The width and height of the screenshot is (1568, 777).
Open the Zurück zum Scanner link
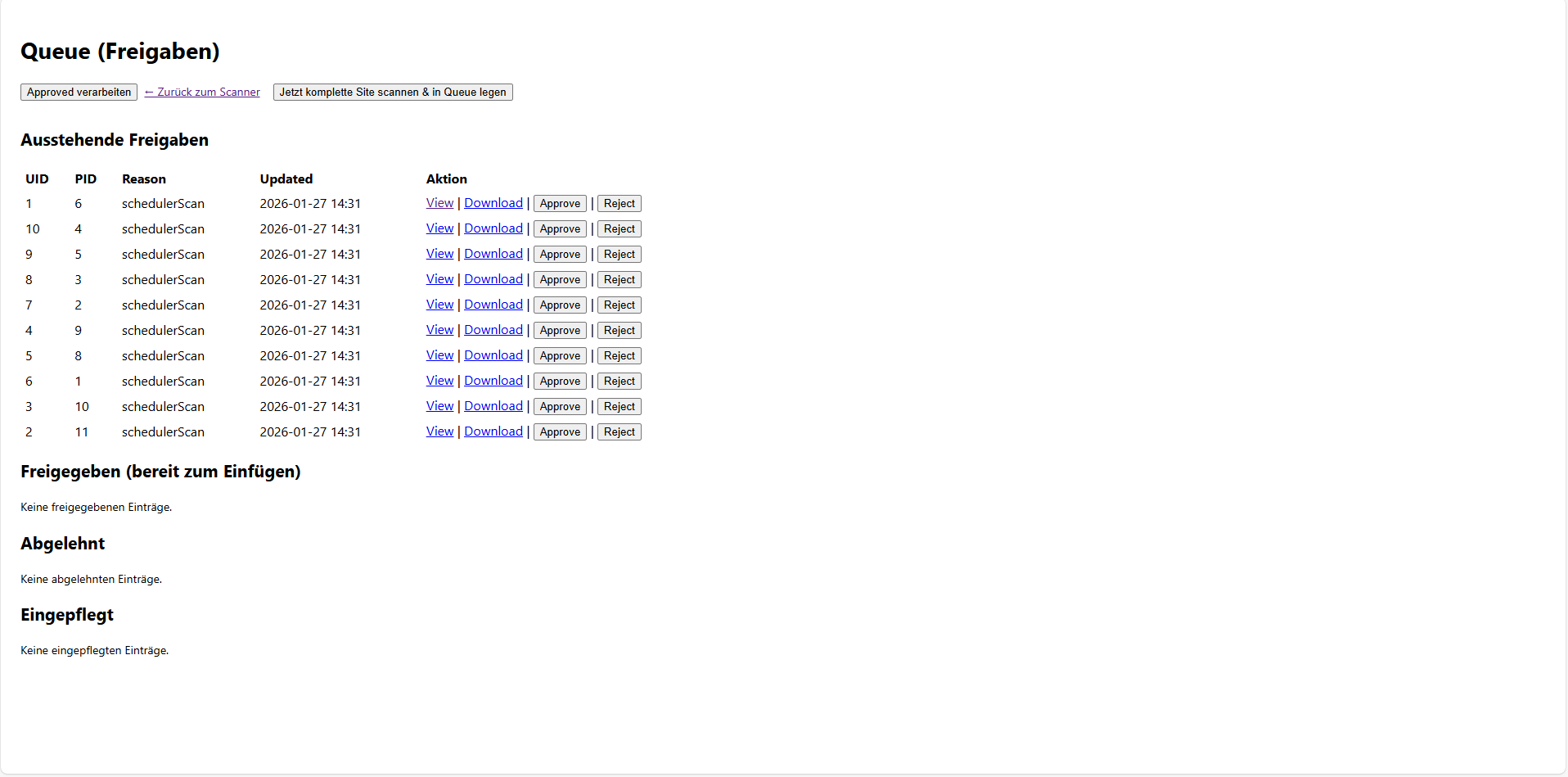(201, 92)
